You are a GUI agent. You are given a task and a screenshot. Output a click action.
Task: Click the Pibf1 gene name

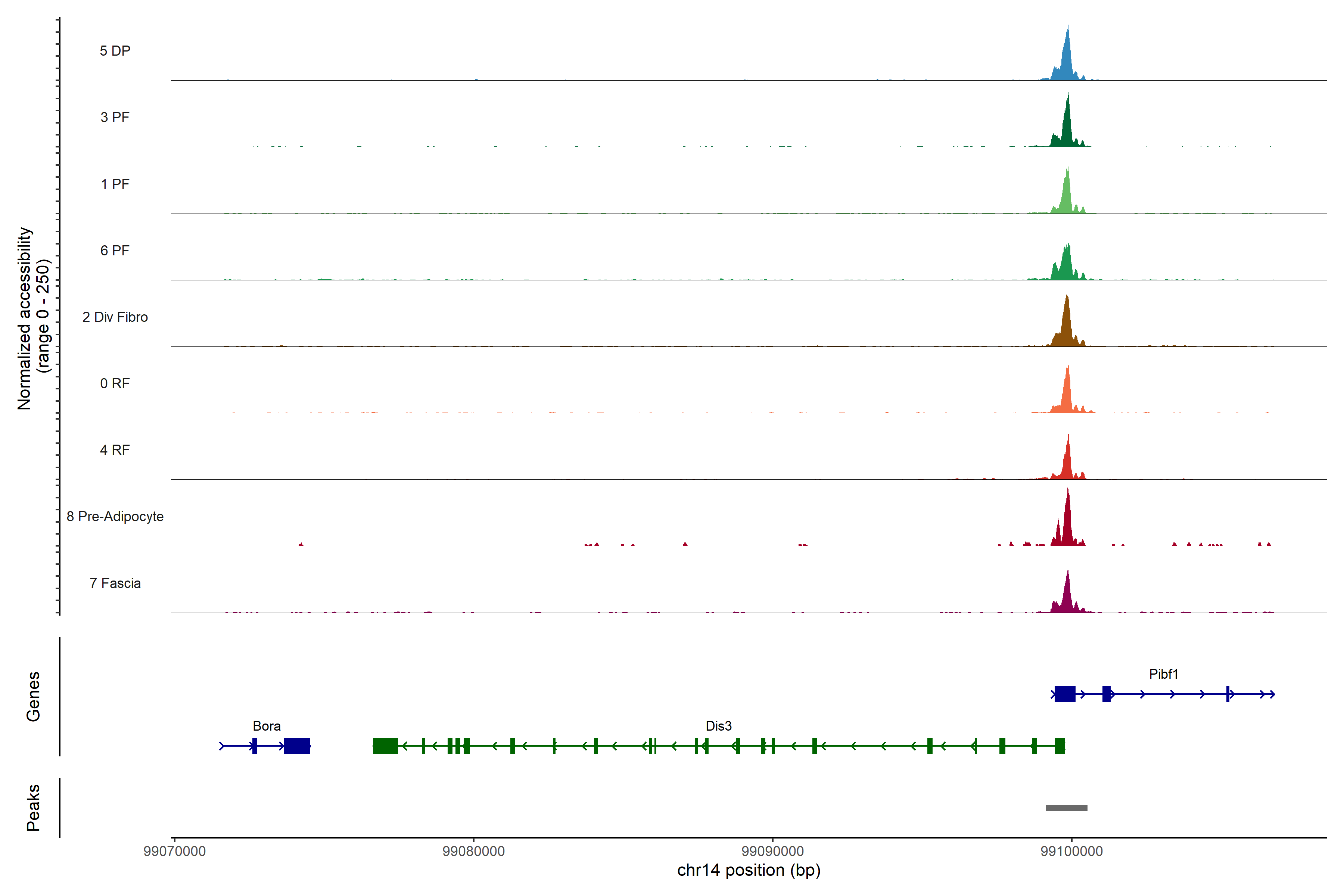tap(1163, 674)
